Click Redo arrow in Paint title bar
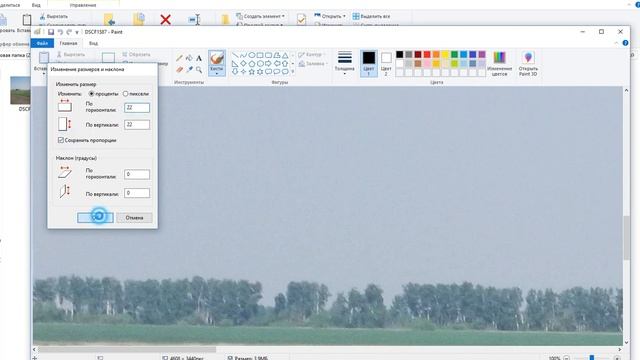The image size is (640, 360). tap(69, 32)
